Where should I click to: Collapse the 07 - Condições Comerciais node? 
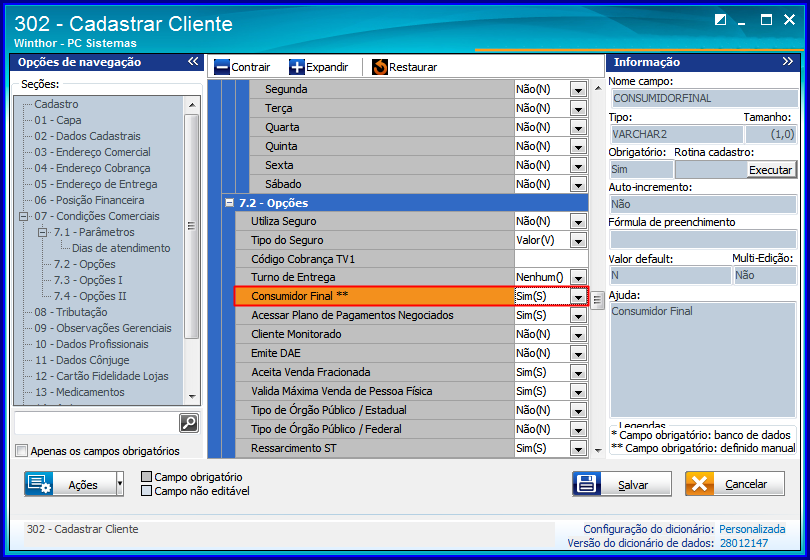click(23, 216)
